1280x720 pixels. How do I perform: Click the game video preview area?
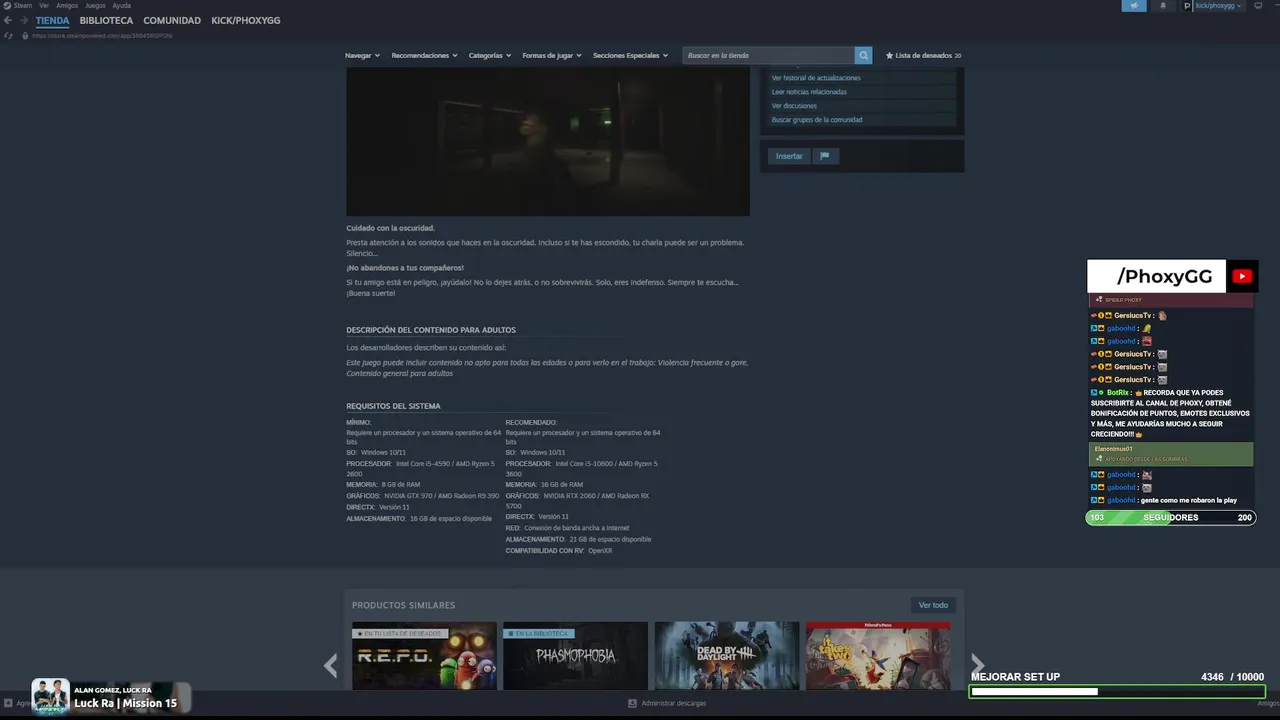click(x=548, y=142)
